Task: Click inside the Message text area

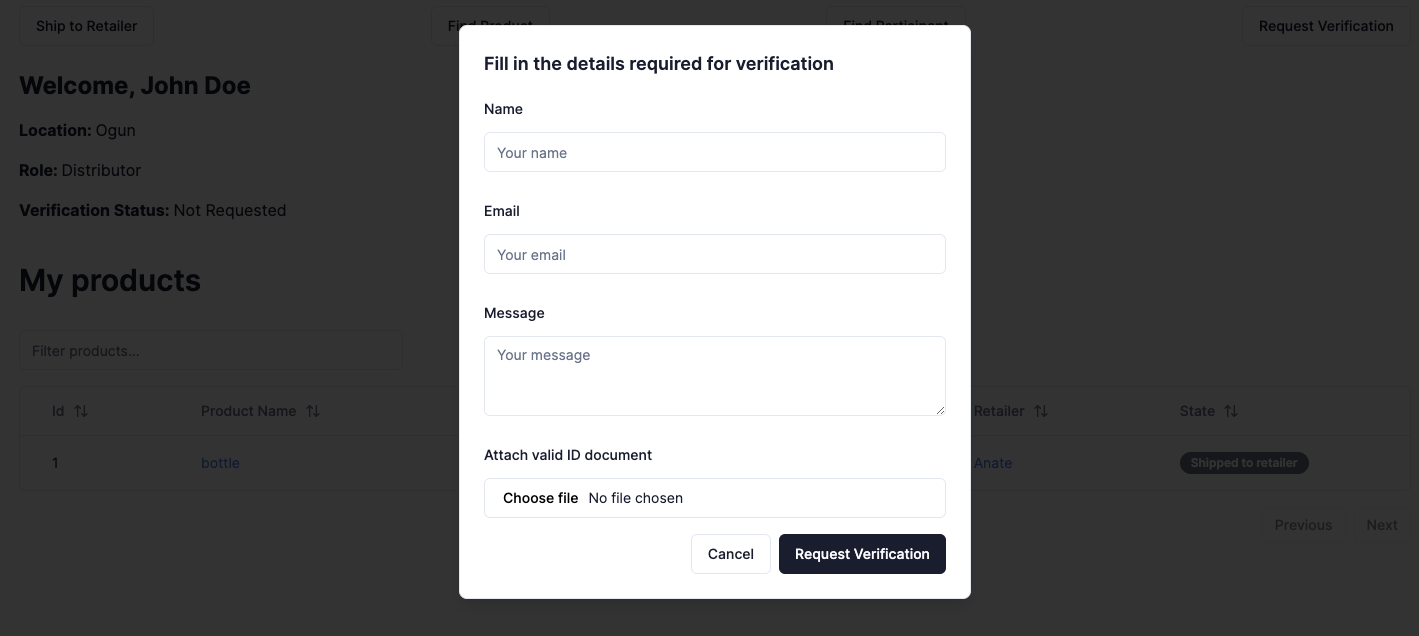Action: click(x=714, y=375)
